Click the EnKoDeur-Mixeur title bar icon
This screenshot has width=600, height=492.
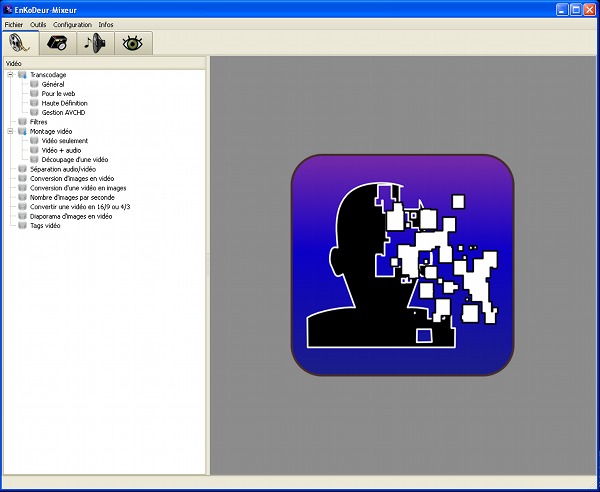[x=8, y=10]
